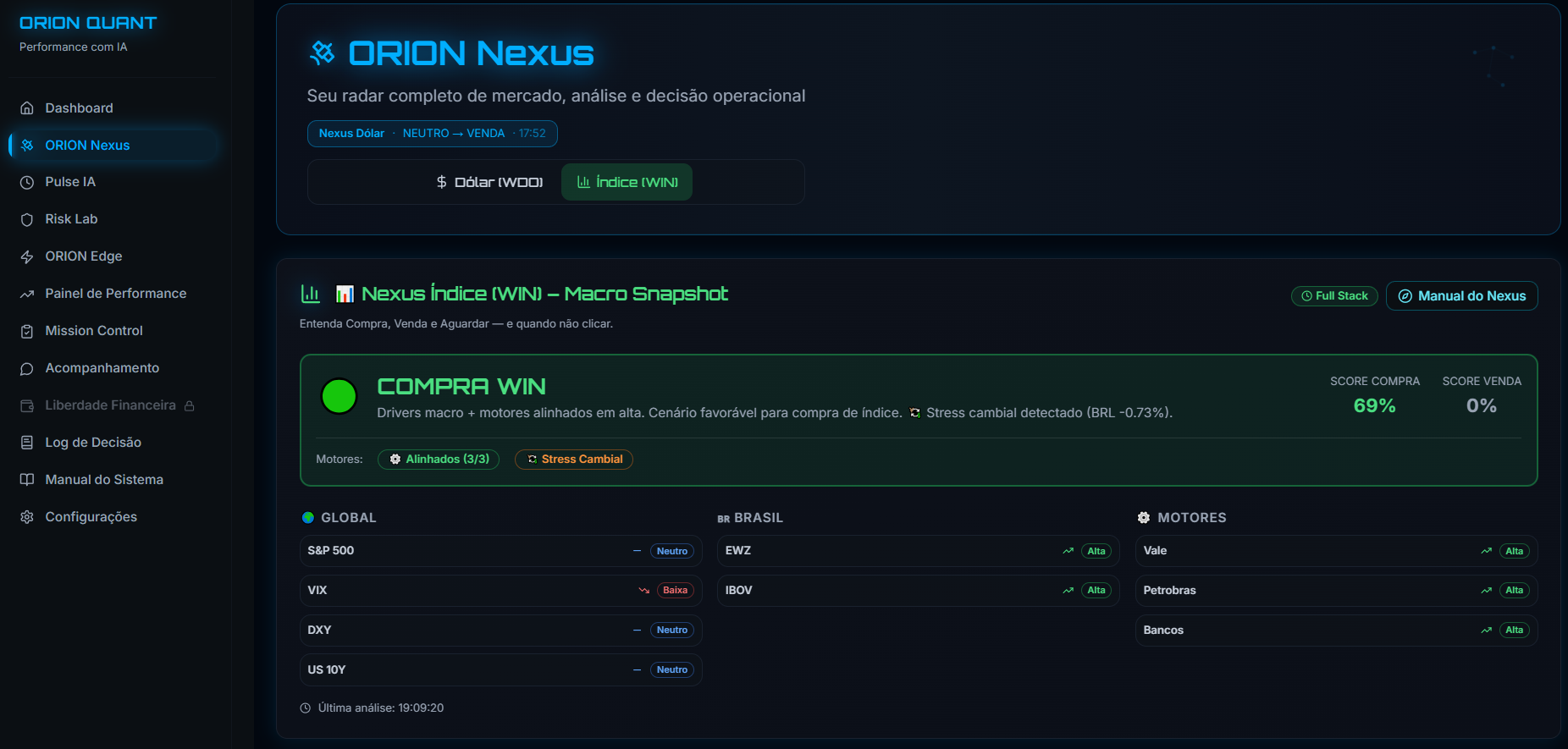Click the VIX Baixa badge
1568x749 pixels.
pos(675,591)
